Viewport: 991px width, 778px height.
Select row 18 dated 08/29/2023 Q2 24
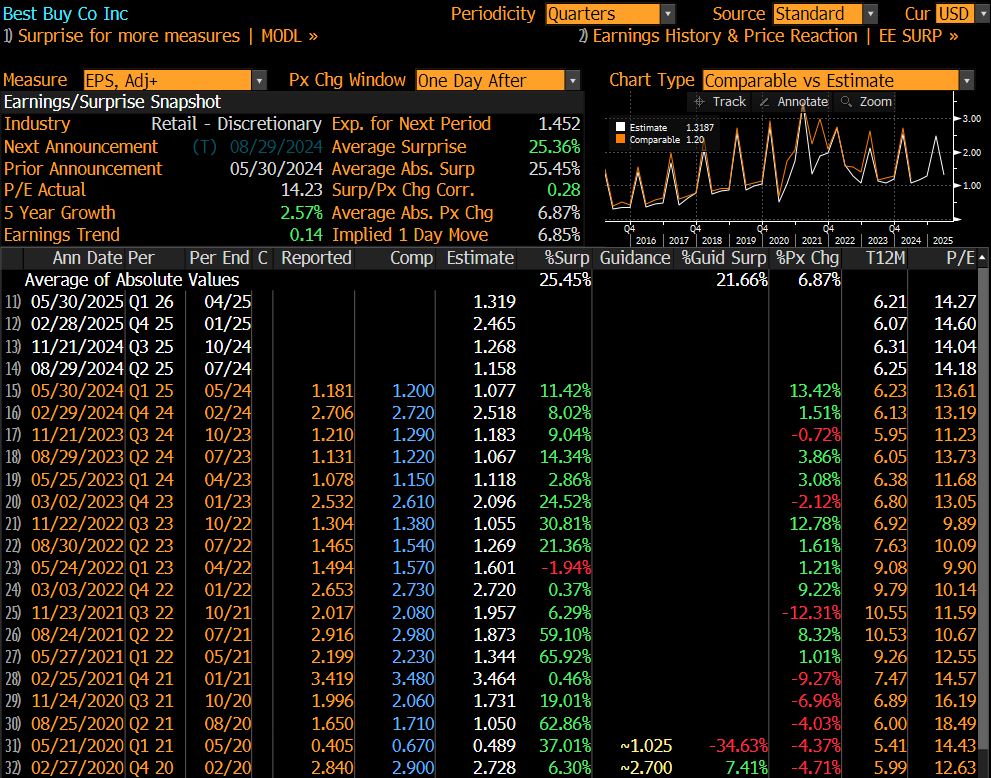[490, 457]
